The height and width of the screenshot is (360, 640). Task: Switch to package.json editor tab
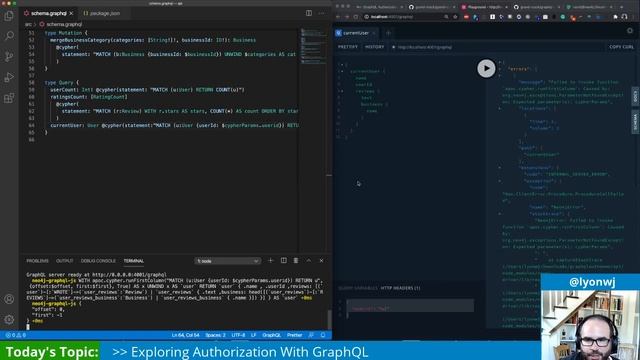pos(102,13)
